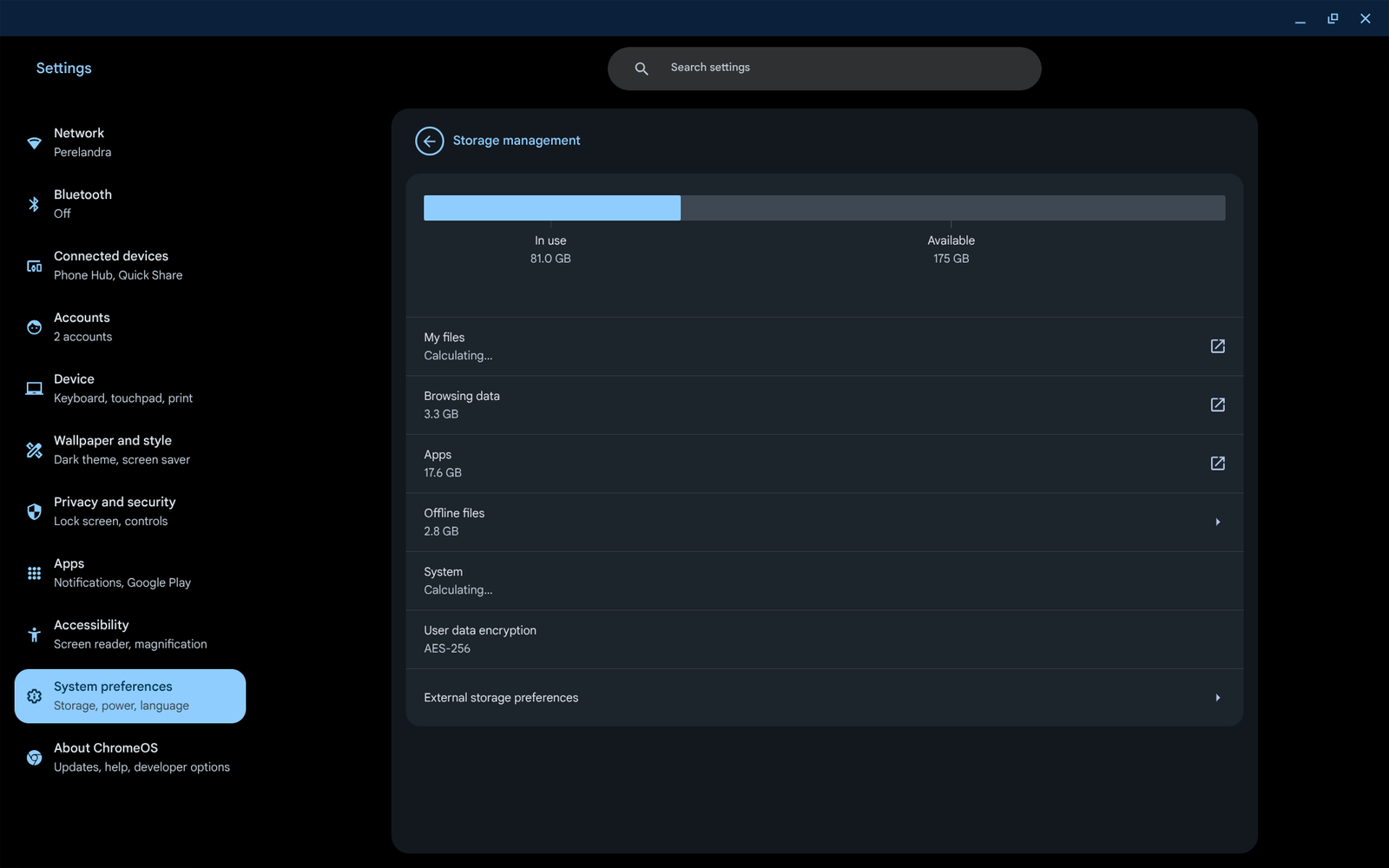
Task: Focus the Search settings field
Action: coord(842,69)
